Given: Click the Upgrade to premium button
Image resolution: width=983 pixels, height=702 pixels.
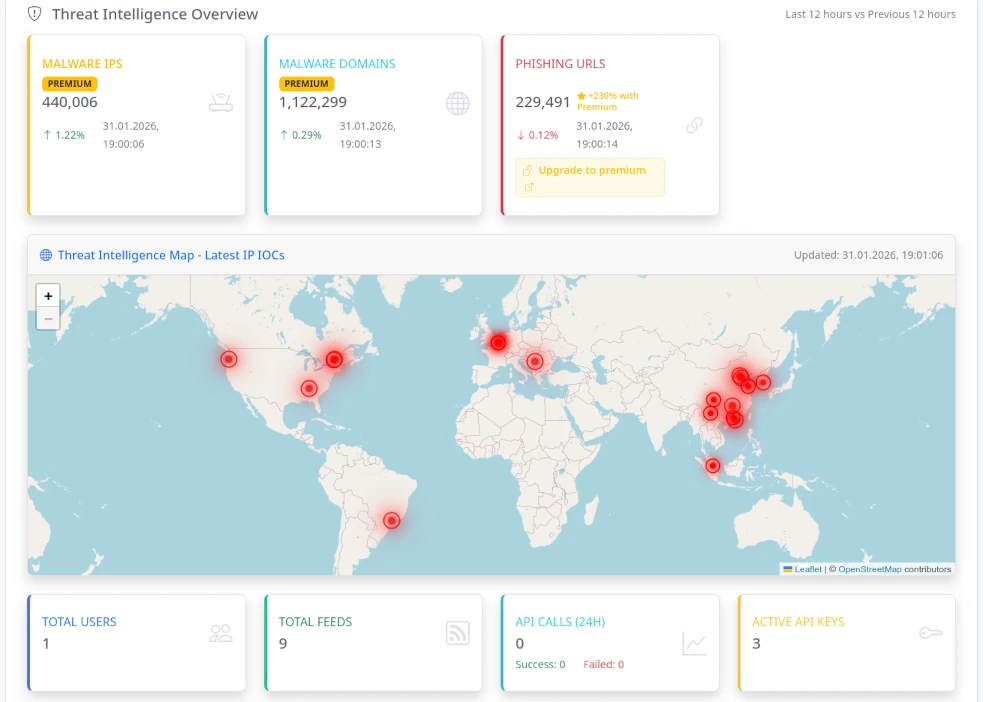Looking at the screenshot, I should [x=589, y=176].
